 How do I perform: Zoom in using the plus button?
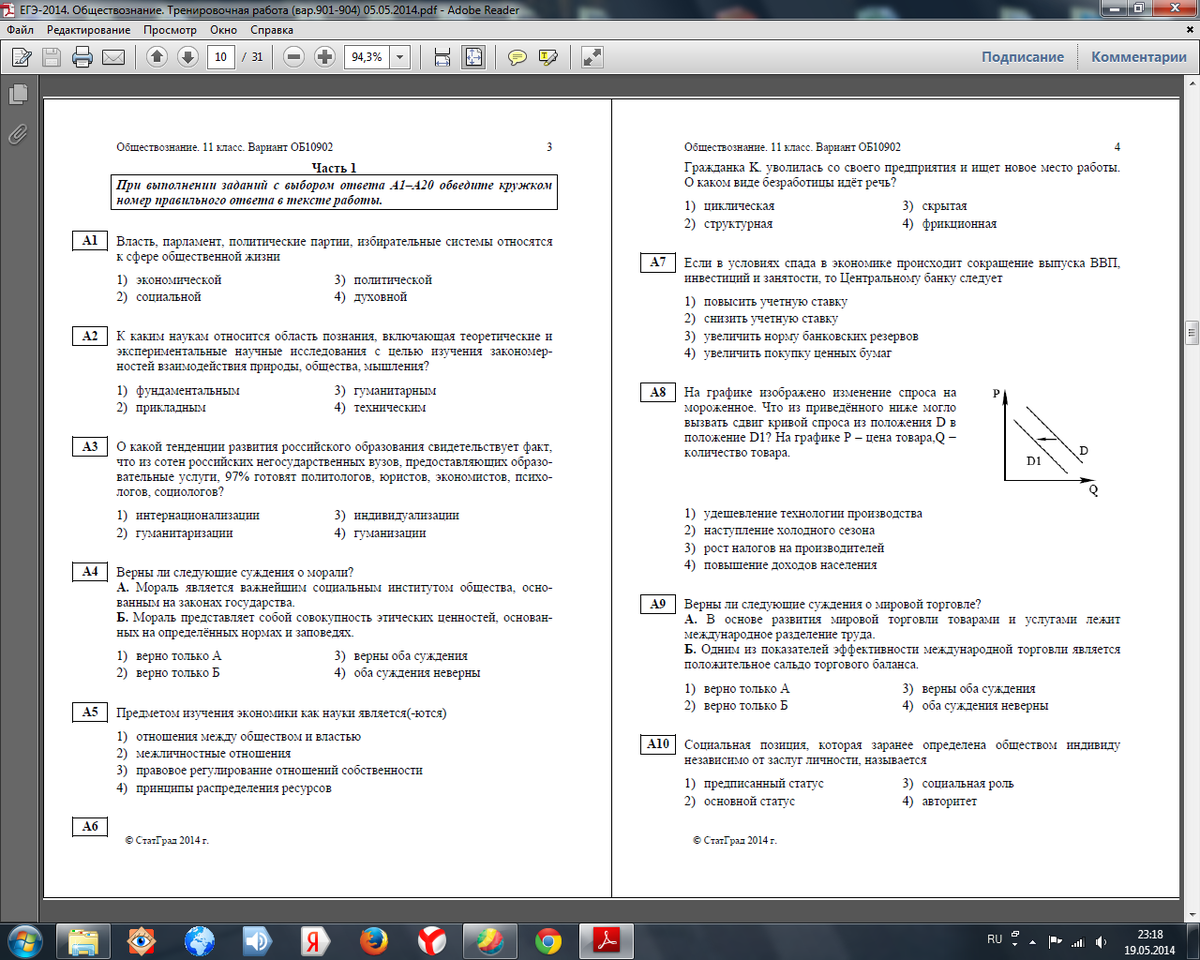tap(324, 57)
